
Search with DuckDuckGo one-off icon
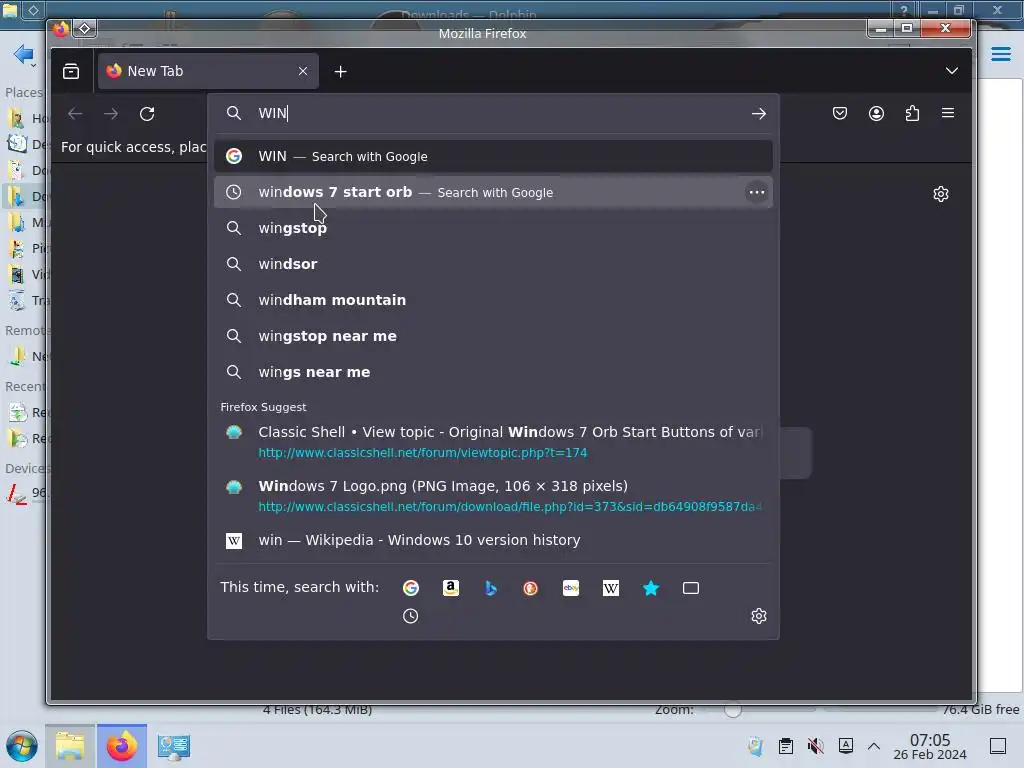530,588
